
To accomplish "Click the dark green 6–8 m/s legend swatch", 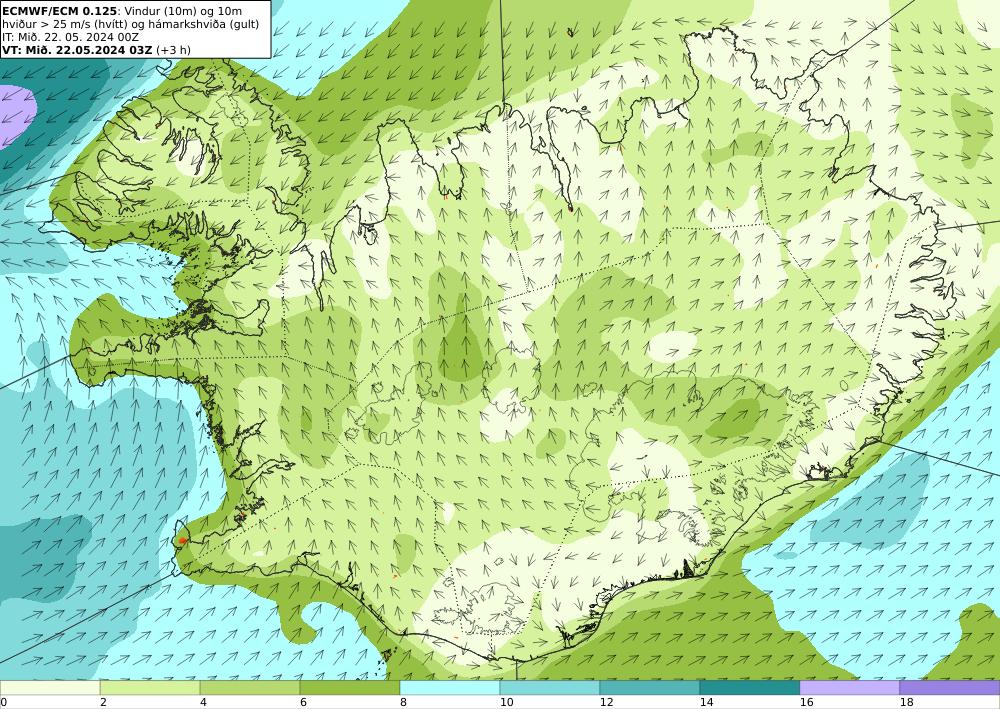I will (x=349, y=687).
